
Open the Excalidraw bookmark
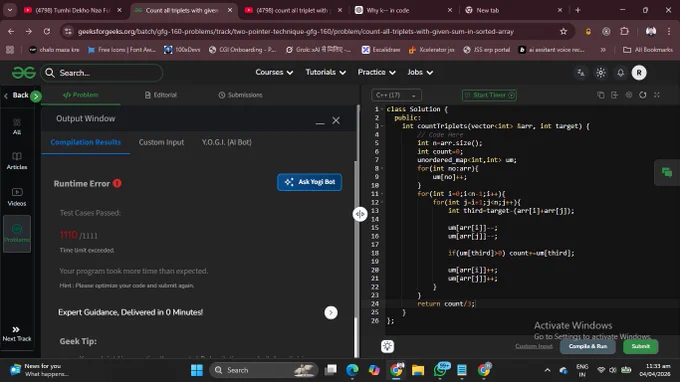[x=381, y=50]
